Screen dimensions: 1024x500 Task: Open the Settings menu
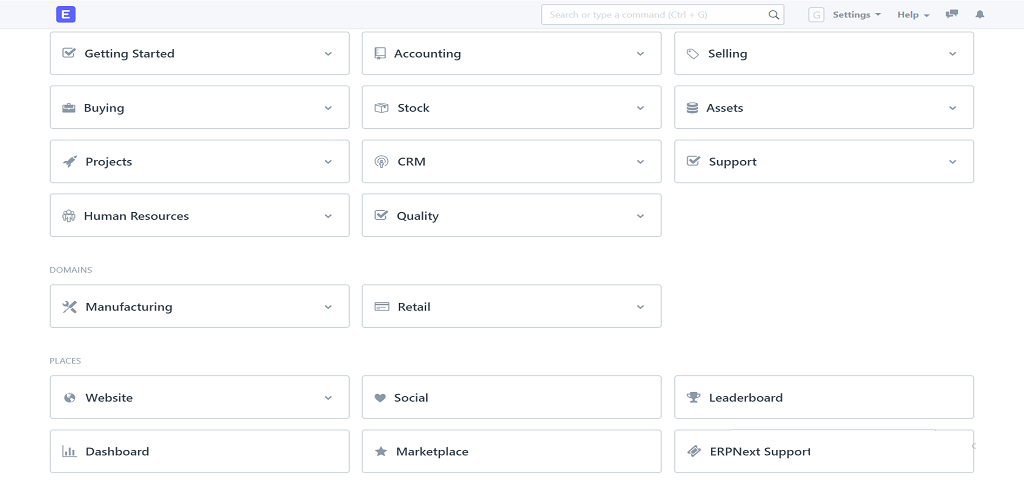click(x=857, y=14)
